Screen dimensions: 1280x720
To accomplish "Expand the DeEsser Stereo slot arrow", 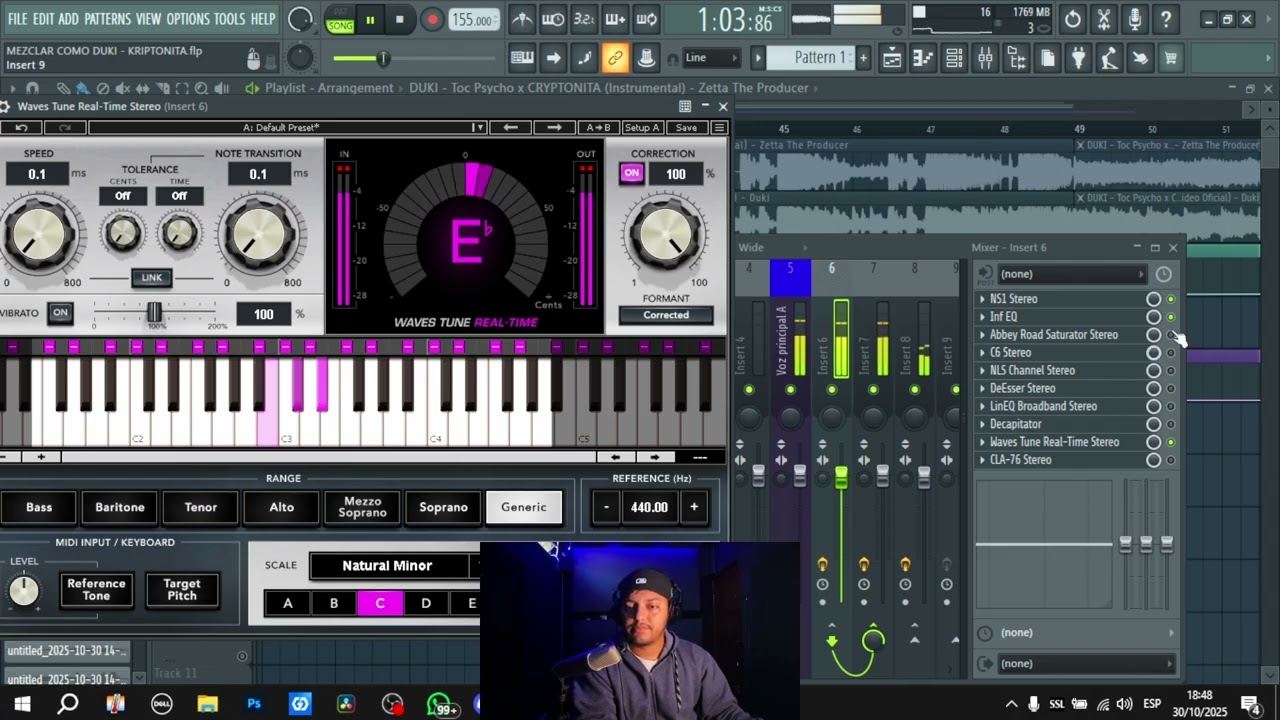I will [x=982, y=389].
